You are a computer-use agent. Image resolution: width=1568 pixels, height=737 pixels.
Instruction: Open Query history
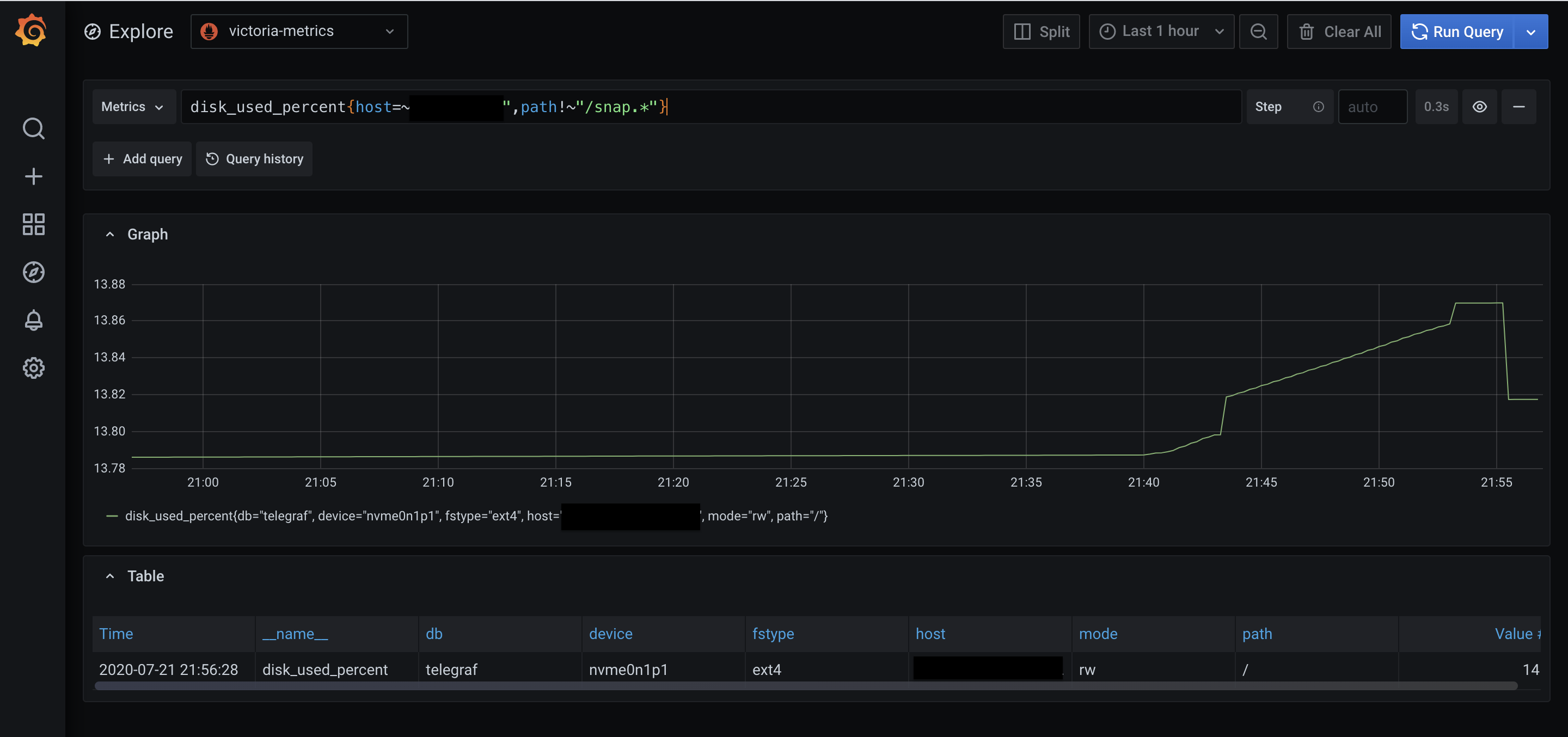click(254, 159)
